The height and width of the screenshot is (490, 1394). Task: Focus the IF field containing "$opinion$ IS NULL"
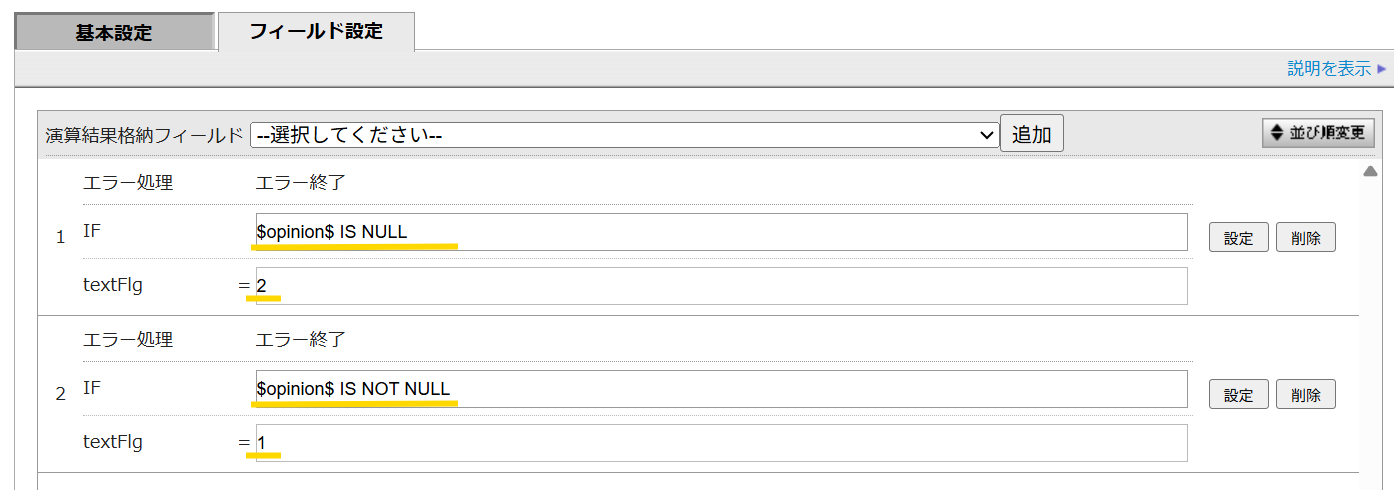click(x=721, y=232)
